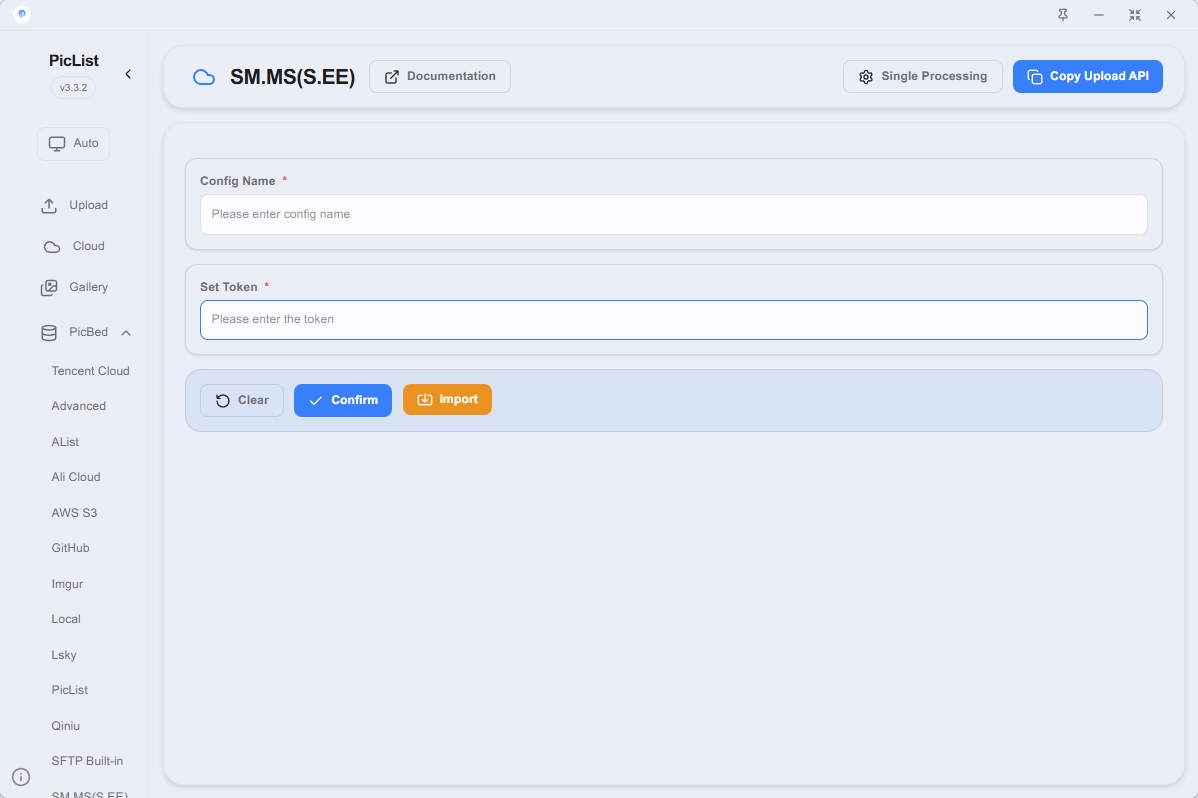Screen dimensions: 1198x798
Task: Open the Upload page
Action: [74, 206]
